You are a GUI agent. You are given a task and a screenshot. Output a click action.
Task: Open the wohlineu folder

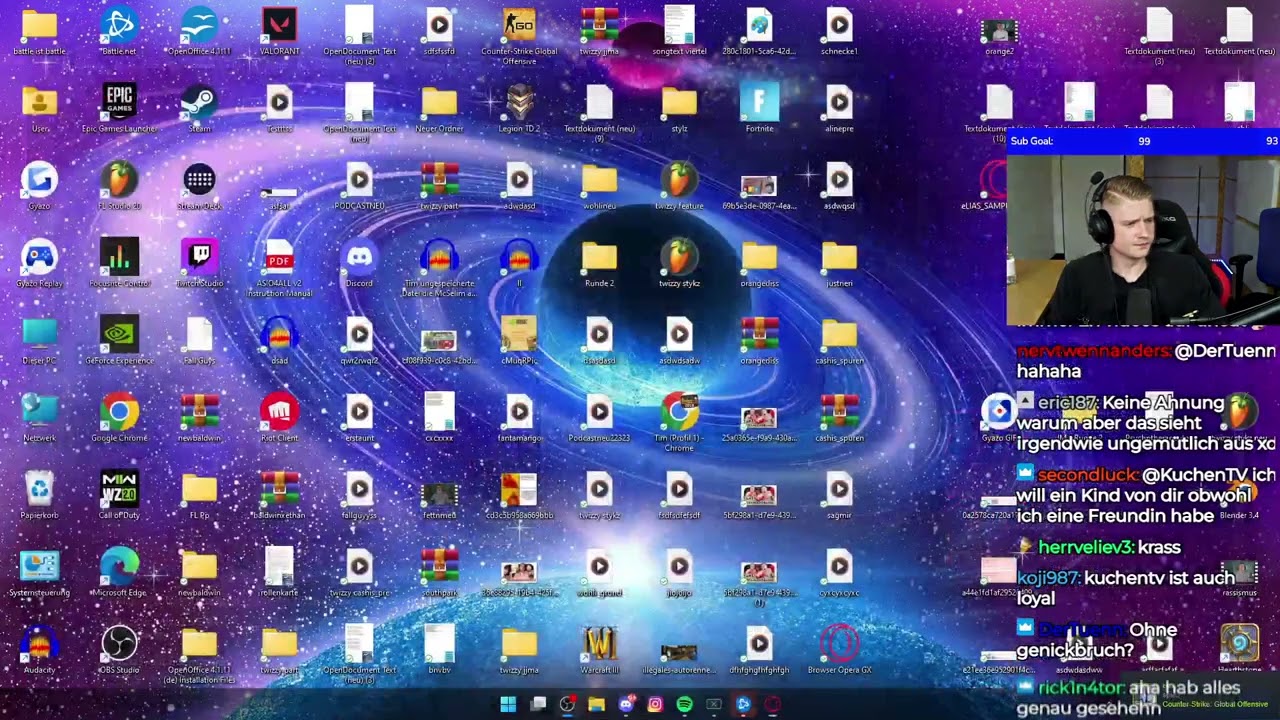pos(599,186)
